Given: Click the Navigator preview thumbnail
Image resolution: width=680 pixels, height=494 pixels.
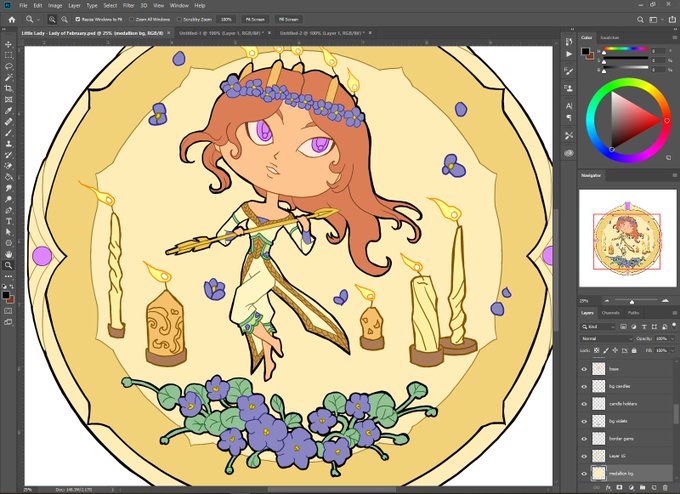Looking at the screenshot, I should pyautogui.click(x=628, y=238).
